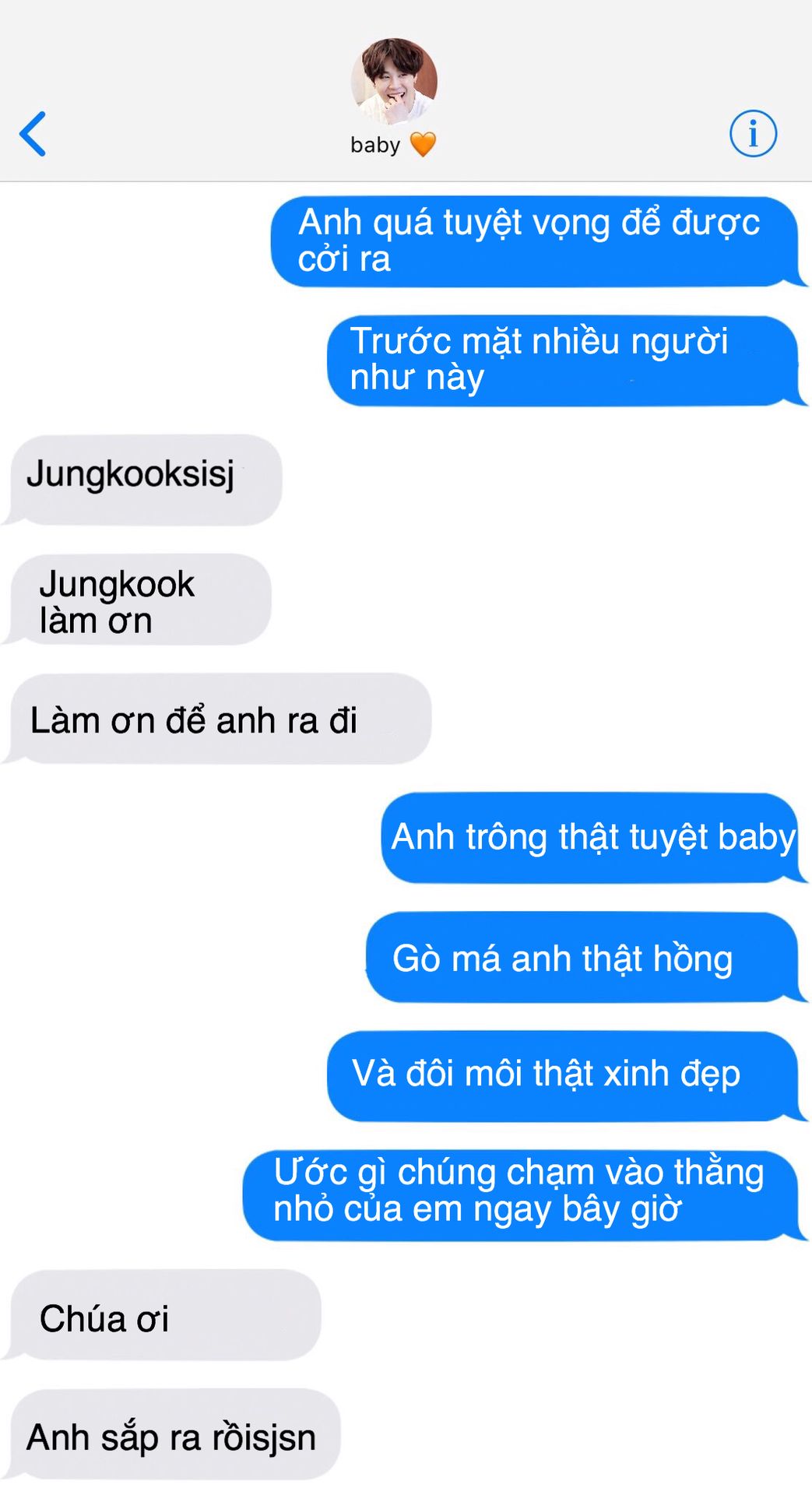Image resolution: width=812 pixels, height=1495 pixels.
Task: Tap the "Chúa ơi" gray message
Action: pyautogui.click(x=162, y=1314)
